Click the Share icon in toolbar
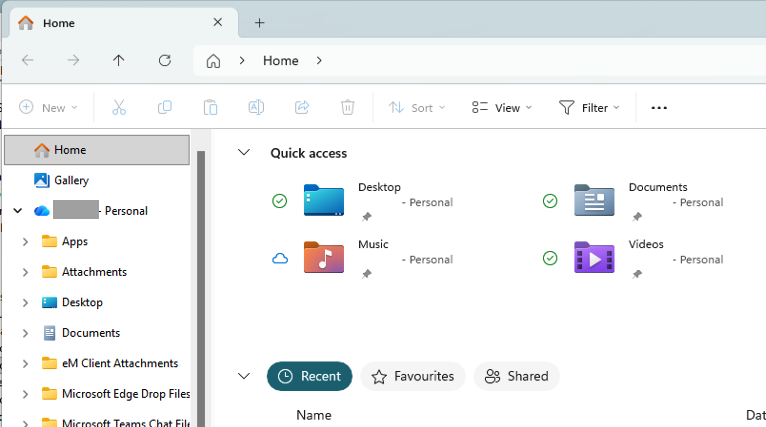 click(302, 107)
